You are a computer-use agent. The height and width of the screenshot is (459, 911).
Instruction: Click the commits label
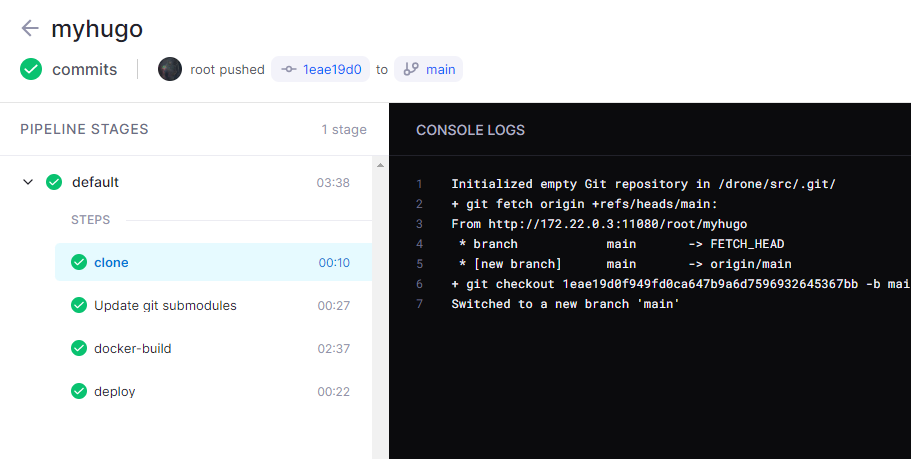[85, 70]
